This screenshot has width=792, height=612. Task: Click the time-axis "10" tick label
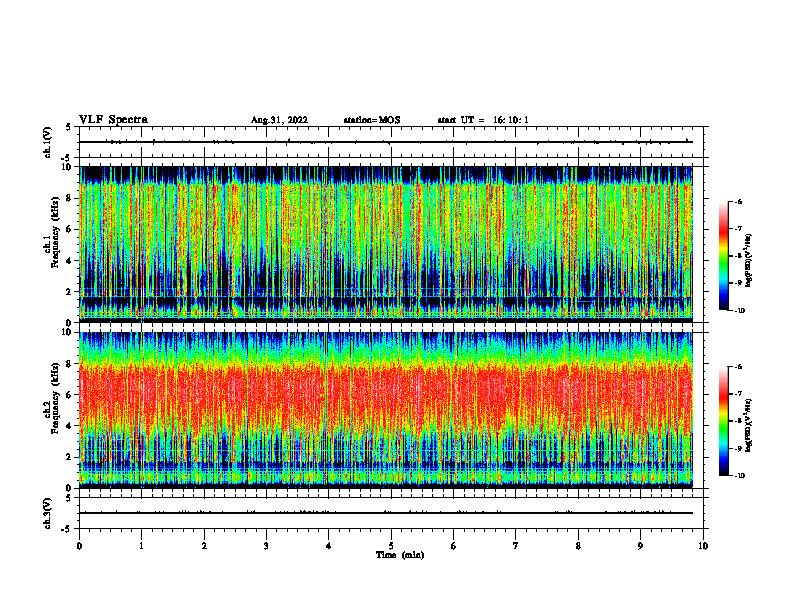(x=703, y=546)
